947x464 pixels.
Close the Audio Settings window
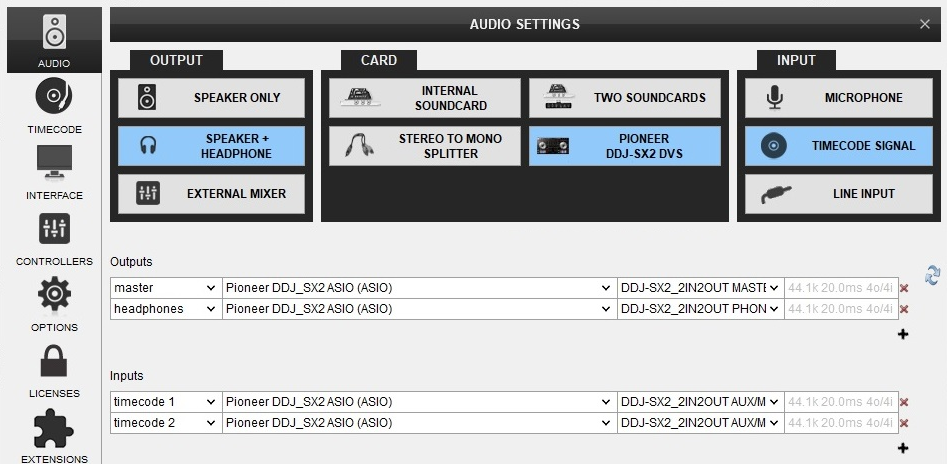pos(925,24)
